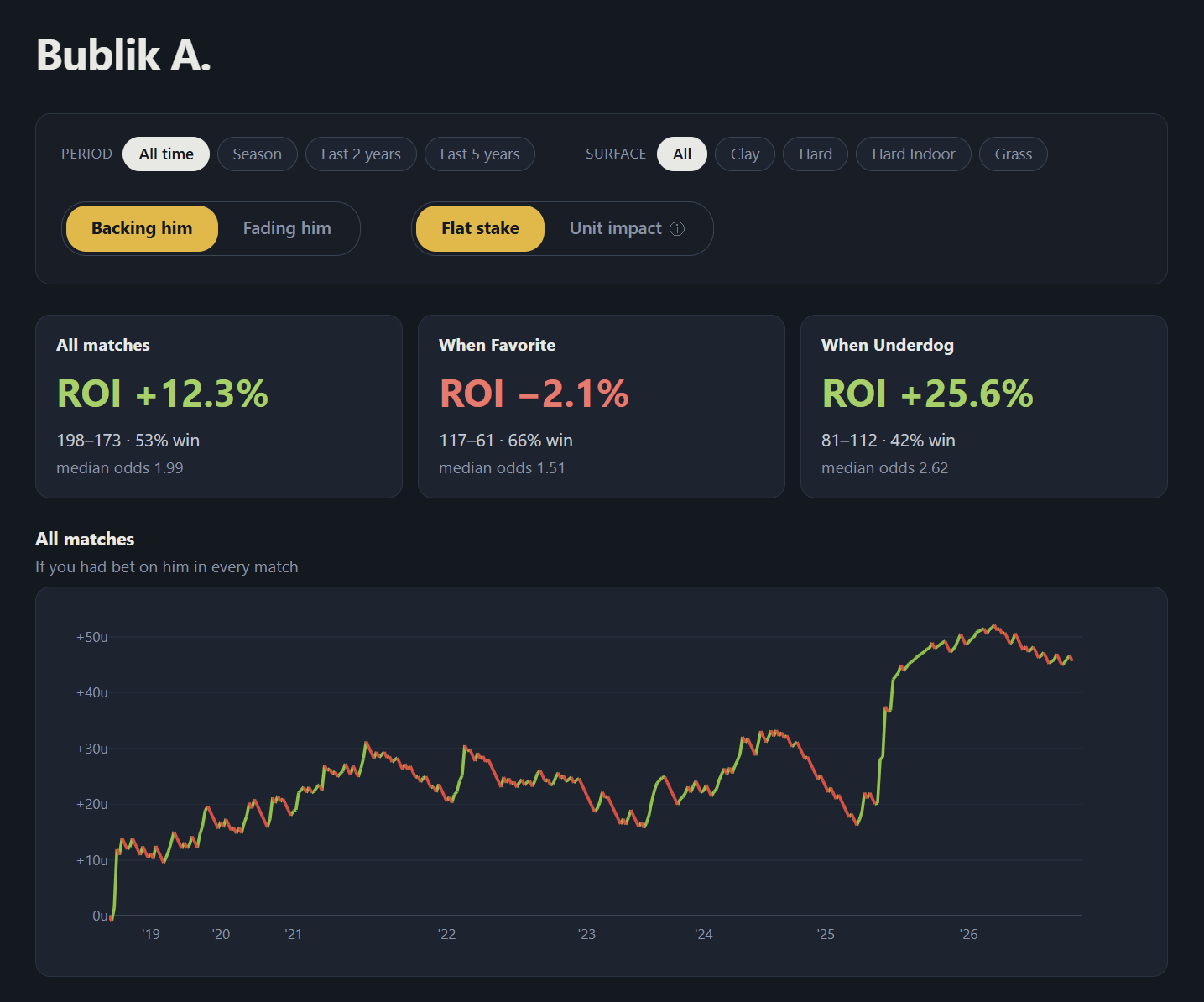
Task: Click the chart subtitle about betting every match
Action: [x=167, y=567]
